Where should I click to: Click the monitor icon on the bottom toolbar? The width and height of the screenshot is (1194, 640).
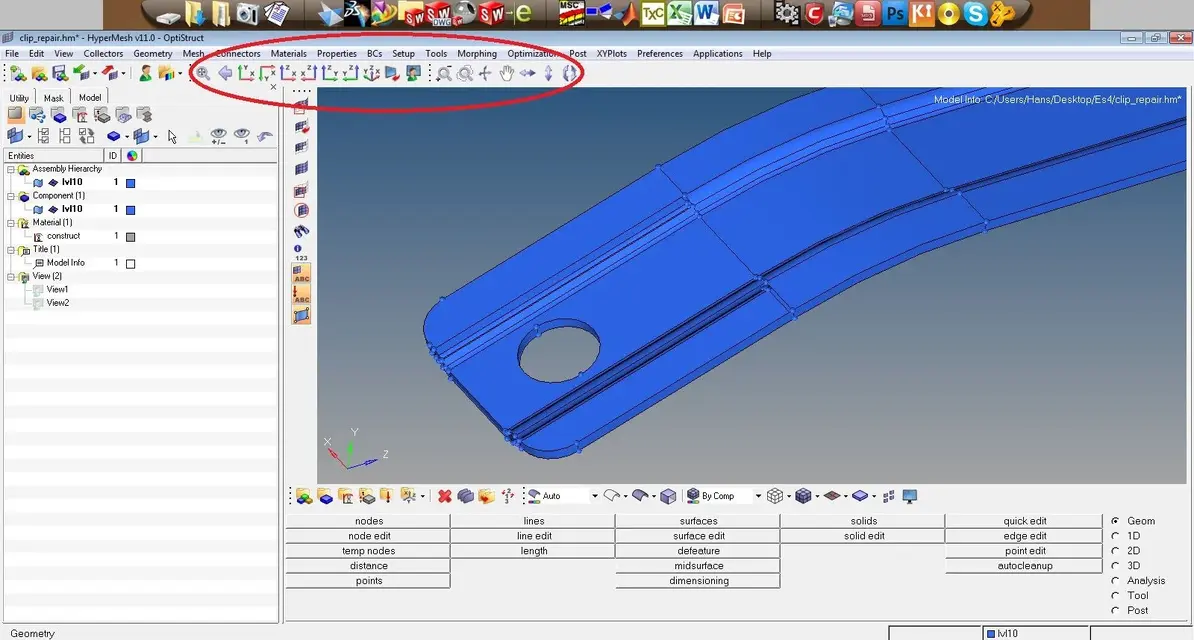[x=909, y=496]
